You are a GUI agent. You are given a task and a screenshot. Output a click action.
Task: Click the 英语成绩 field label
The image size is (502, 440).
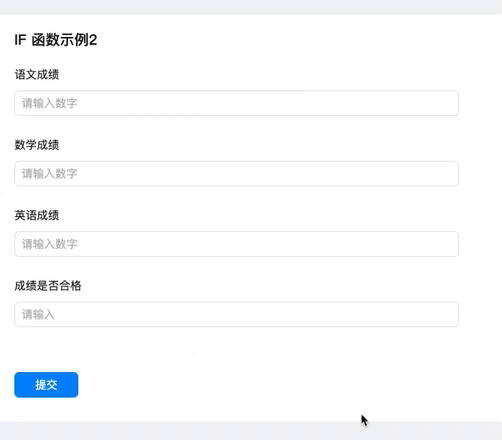37,215
